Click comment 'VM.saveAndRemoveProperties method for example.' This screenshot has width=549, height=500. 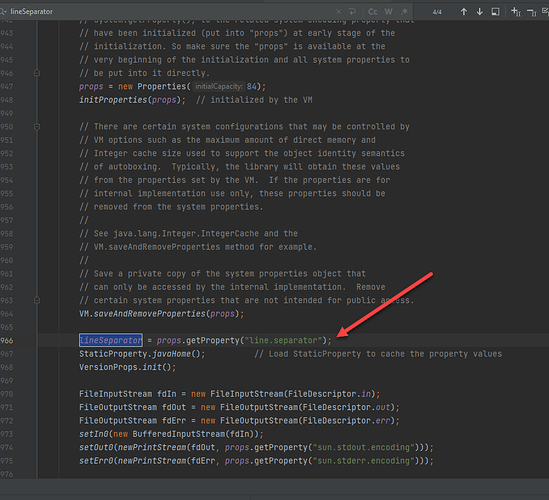pyautogui.click(x=198, y=247)
